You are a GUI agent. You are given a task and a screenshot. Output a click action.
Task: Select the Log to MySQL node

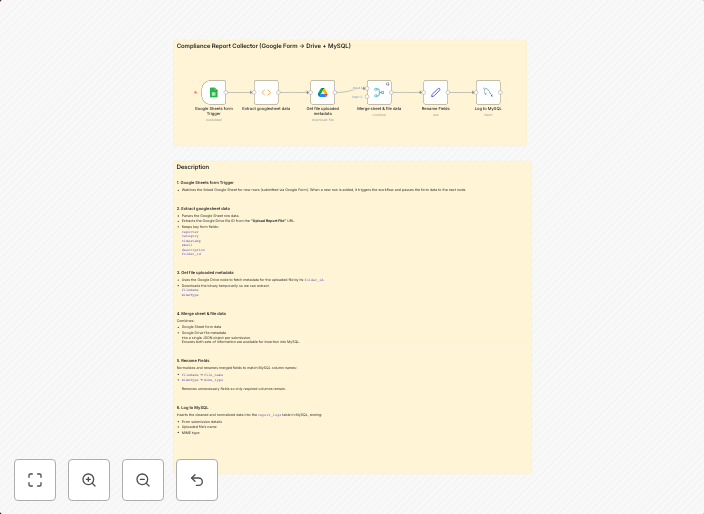488,92
